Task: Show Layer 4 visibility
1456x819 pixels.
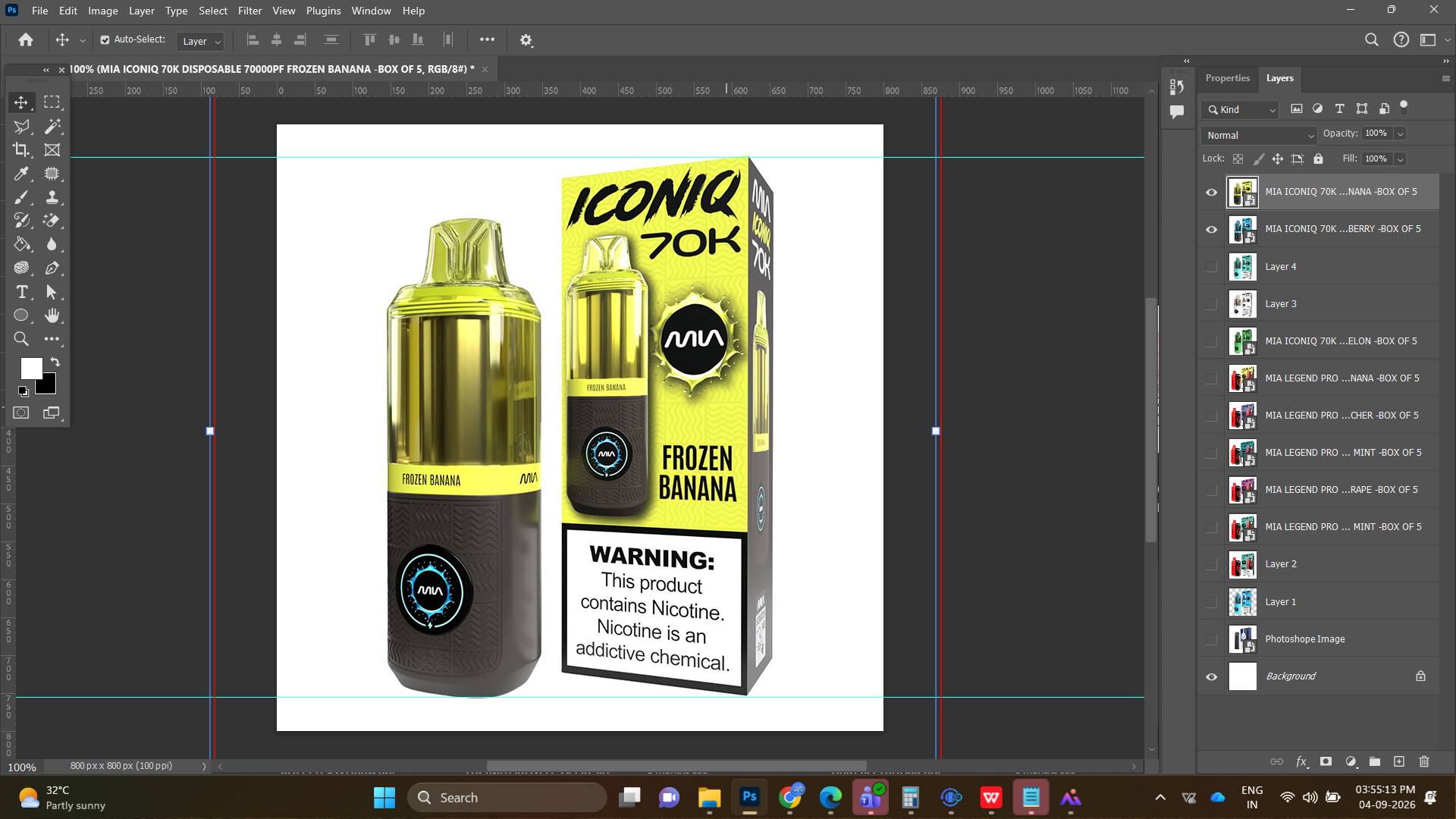Action: (1211, 267)
